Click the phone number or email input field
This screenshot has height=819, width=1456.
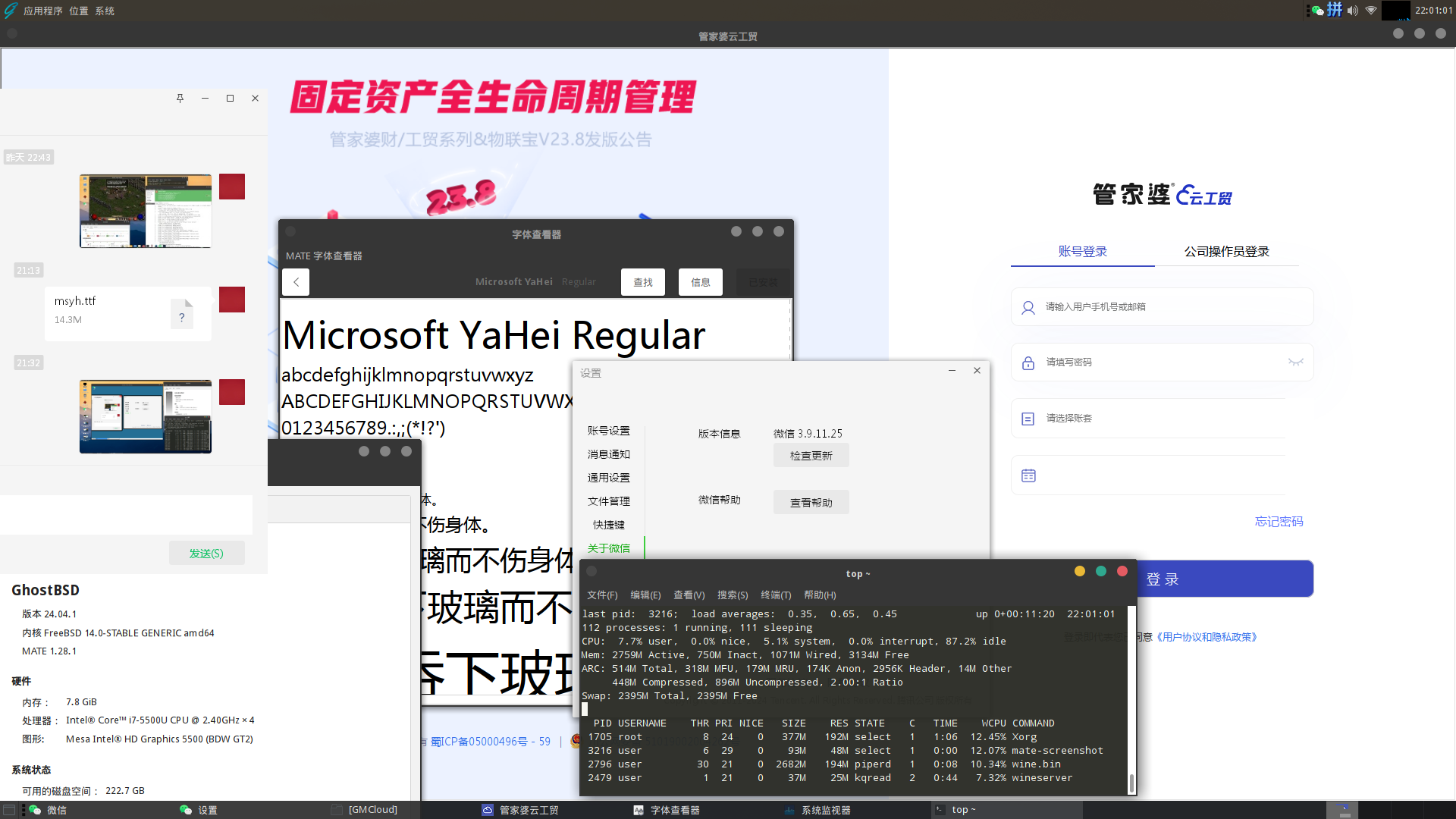click(x=1162, y=307)
